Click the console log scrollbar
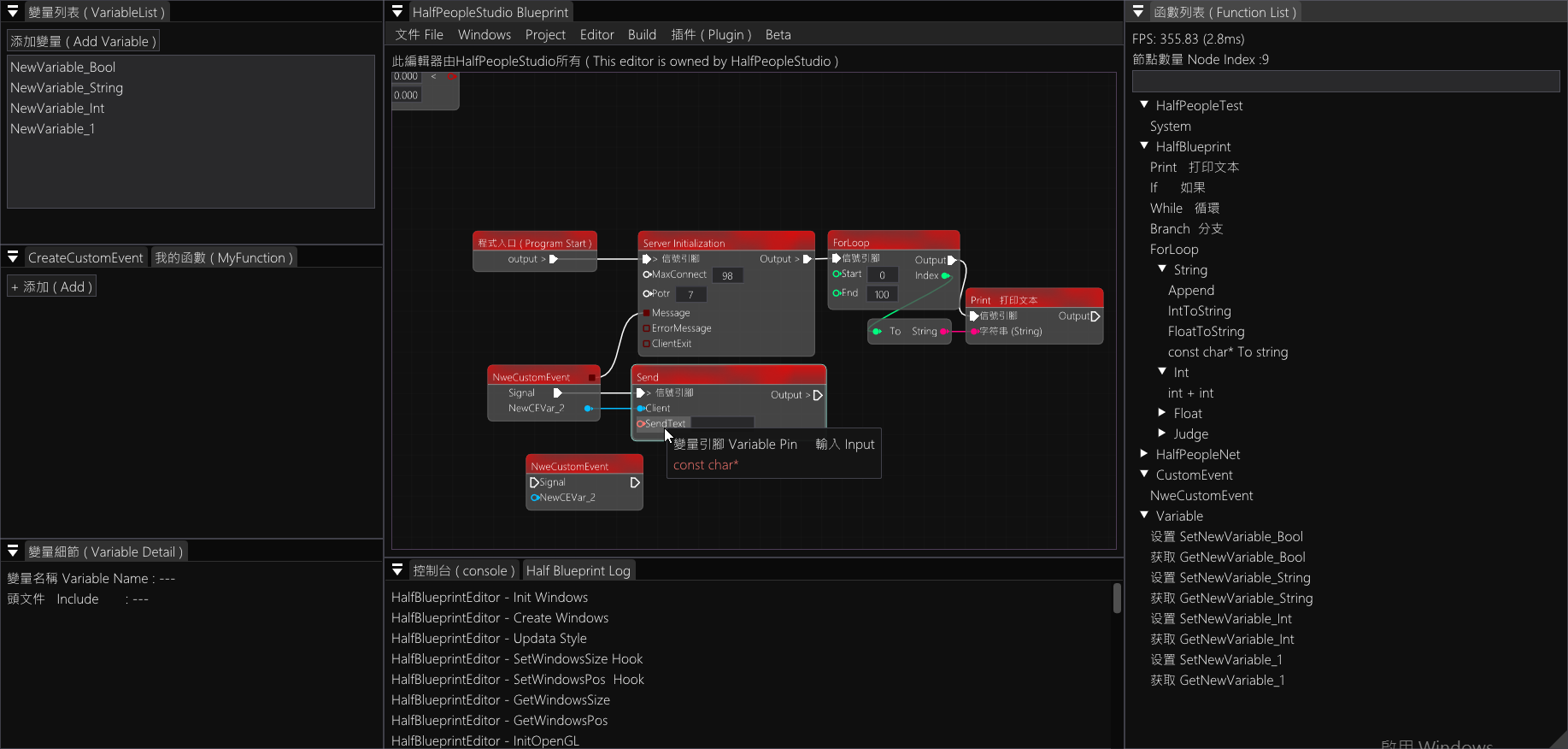The image size is (1568, 749). (x=1117, y=599)
